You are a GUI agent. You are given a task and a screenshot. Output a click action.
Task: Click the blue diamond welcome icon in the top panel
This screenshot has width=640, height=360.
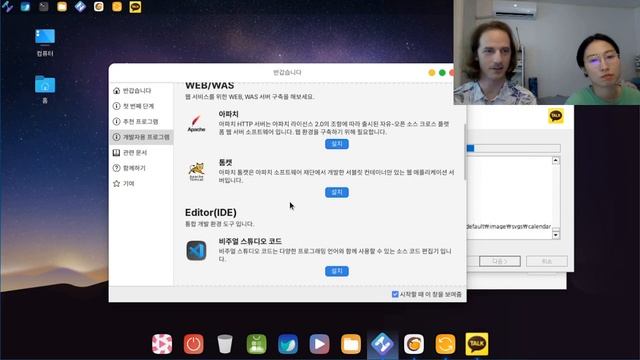[x=80, y=7]
